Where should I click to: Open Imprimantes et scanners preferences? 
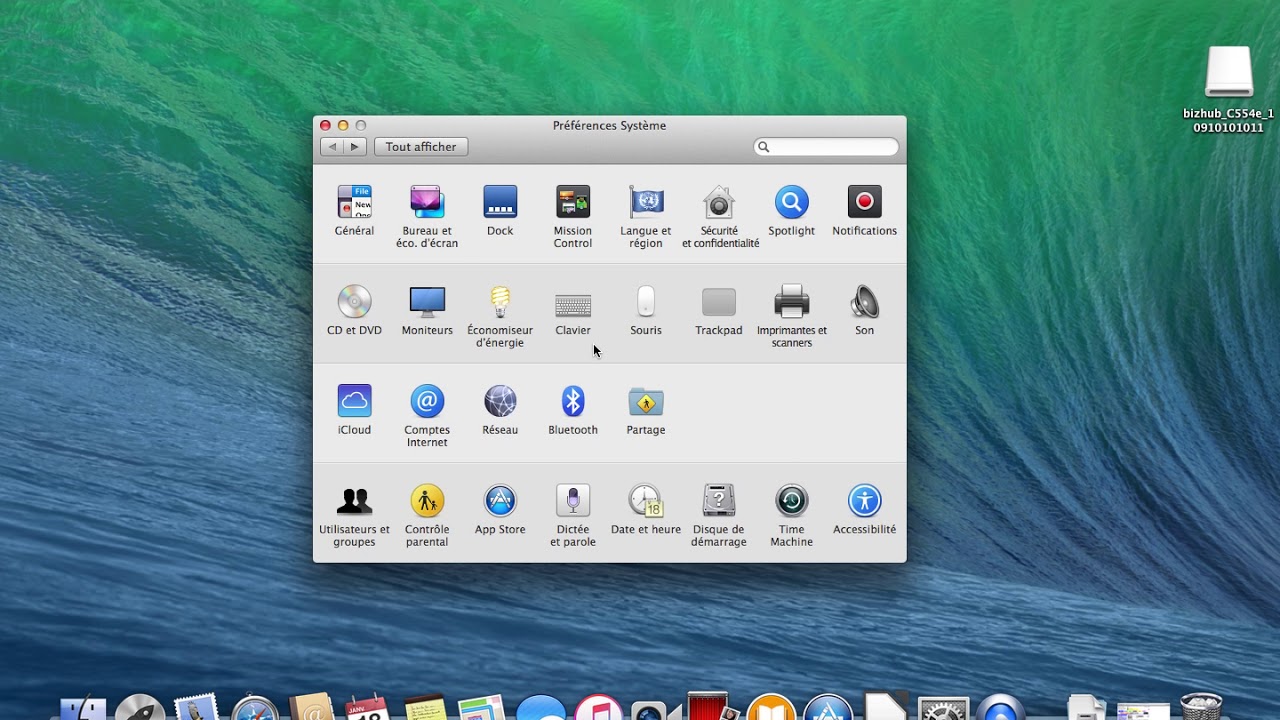792,316
